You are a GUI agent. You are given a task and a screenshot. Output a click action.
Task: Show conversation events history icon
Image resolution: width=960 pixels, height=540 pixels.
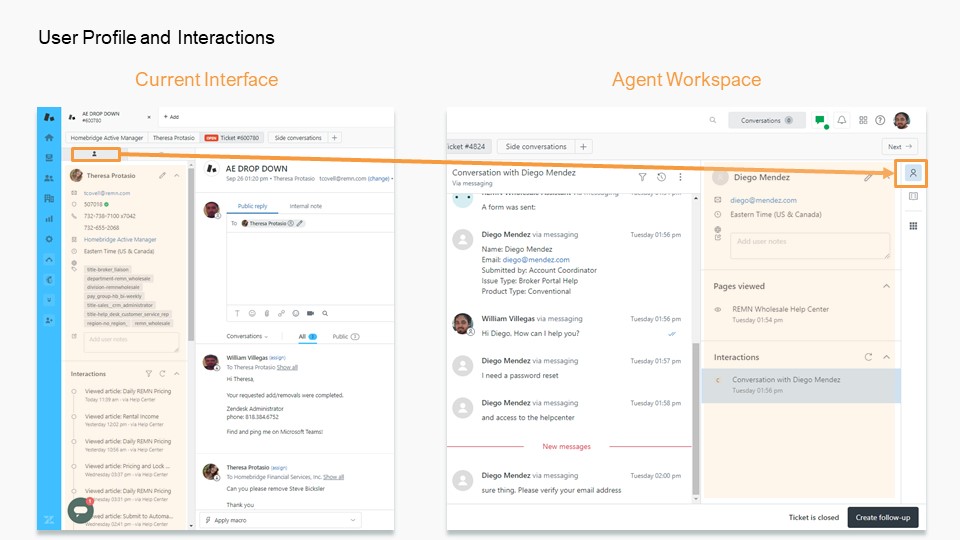click(x=661, y=177)
